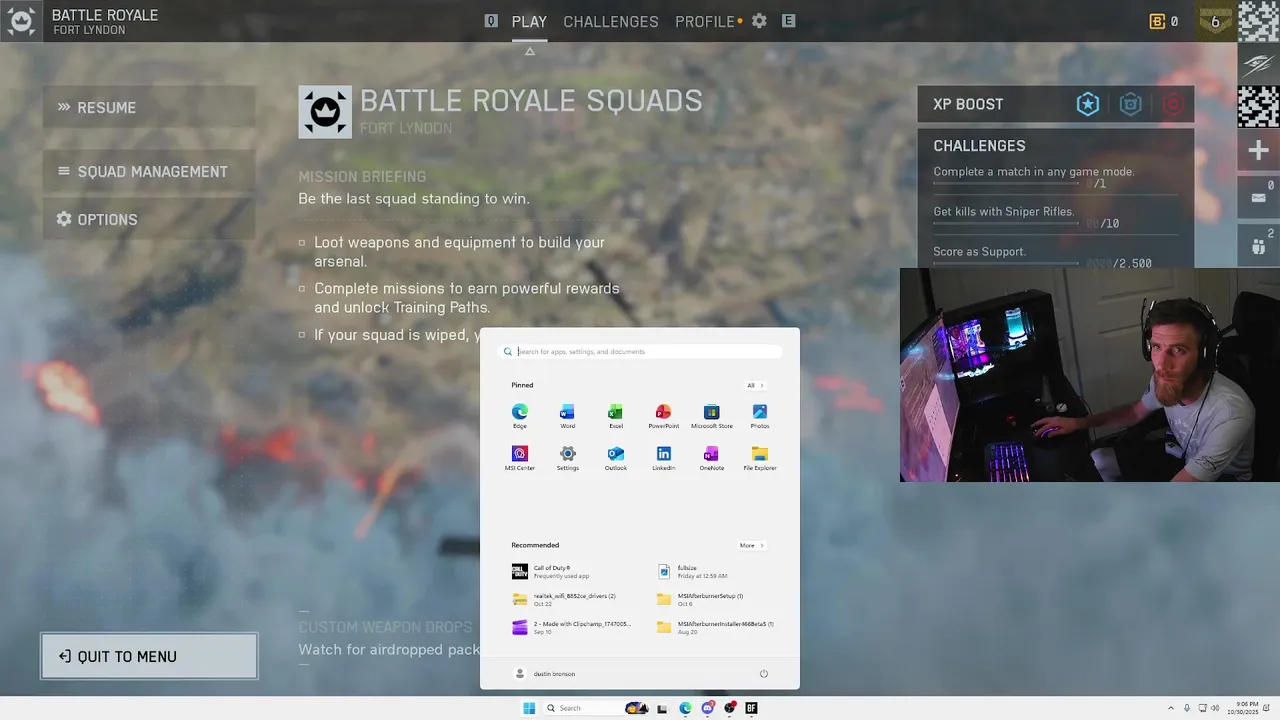Click the taskbar microphone tray icon
This screenshot has width=1280, height=720.
coord(1187,708)
